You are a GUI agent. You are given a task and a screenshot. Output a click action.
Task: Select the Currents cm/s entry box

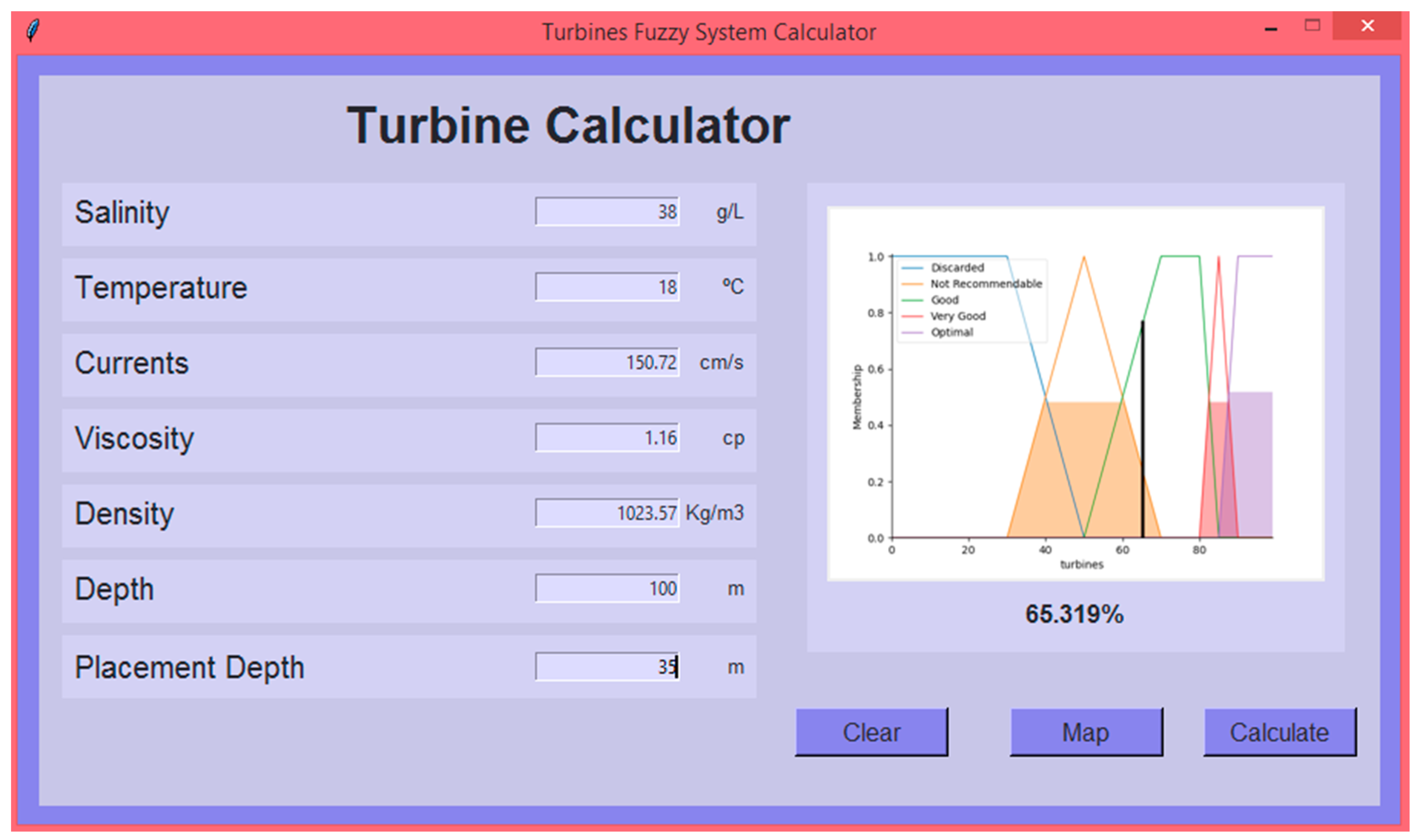pyautogui.click(x=606, y=362)
